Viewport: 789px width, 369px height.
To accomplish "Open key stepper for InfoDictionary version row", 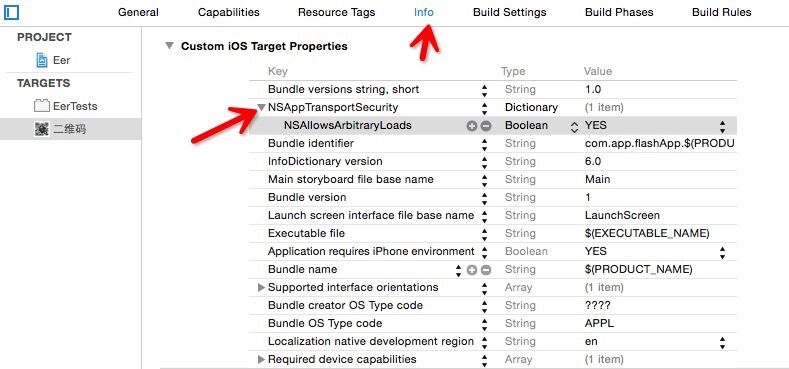I will pos(484,162).
